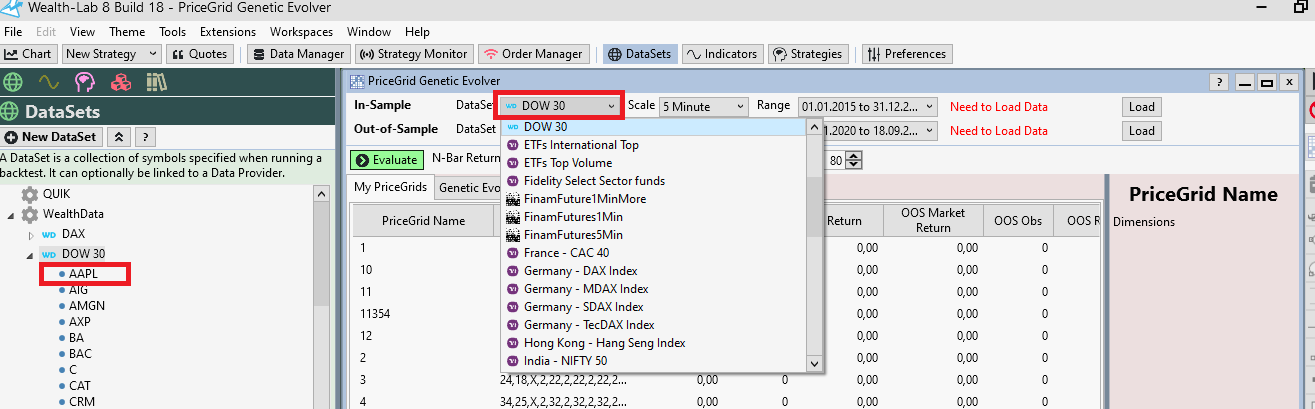
Task: Open the Extensions menu
Action: (227, 32)
